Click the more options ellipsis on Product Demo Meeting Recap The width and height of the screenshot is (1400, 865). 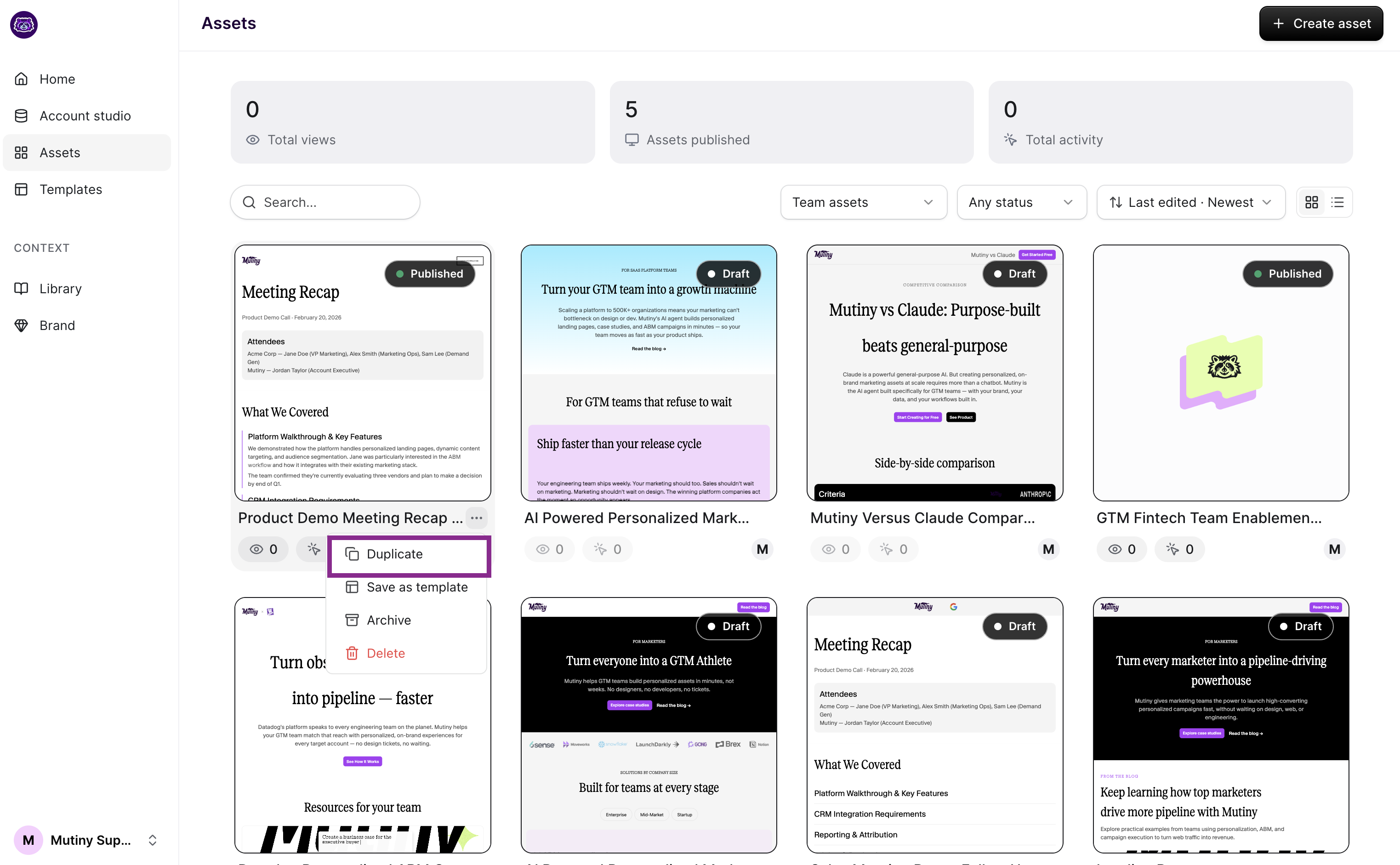(476, 518)
